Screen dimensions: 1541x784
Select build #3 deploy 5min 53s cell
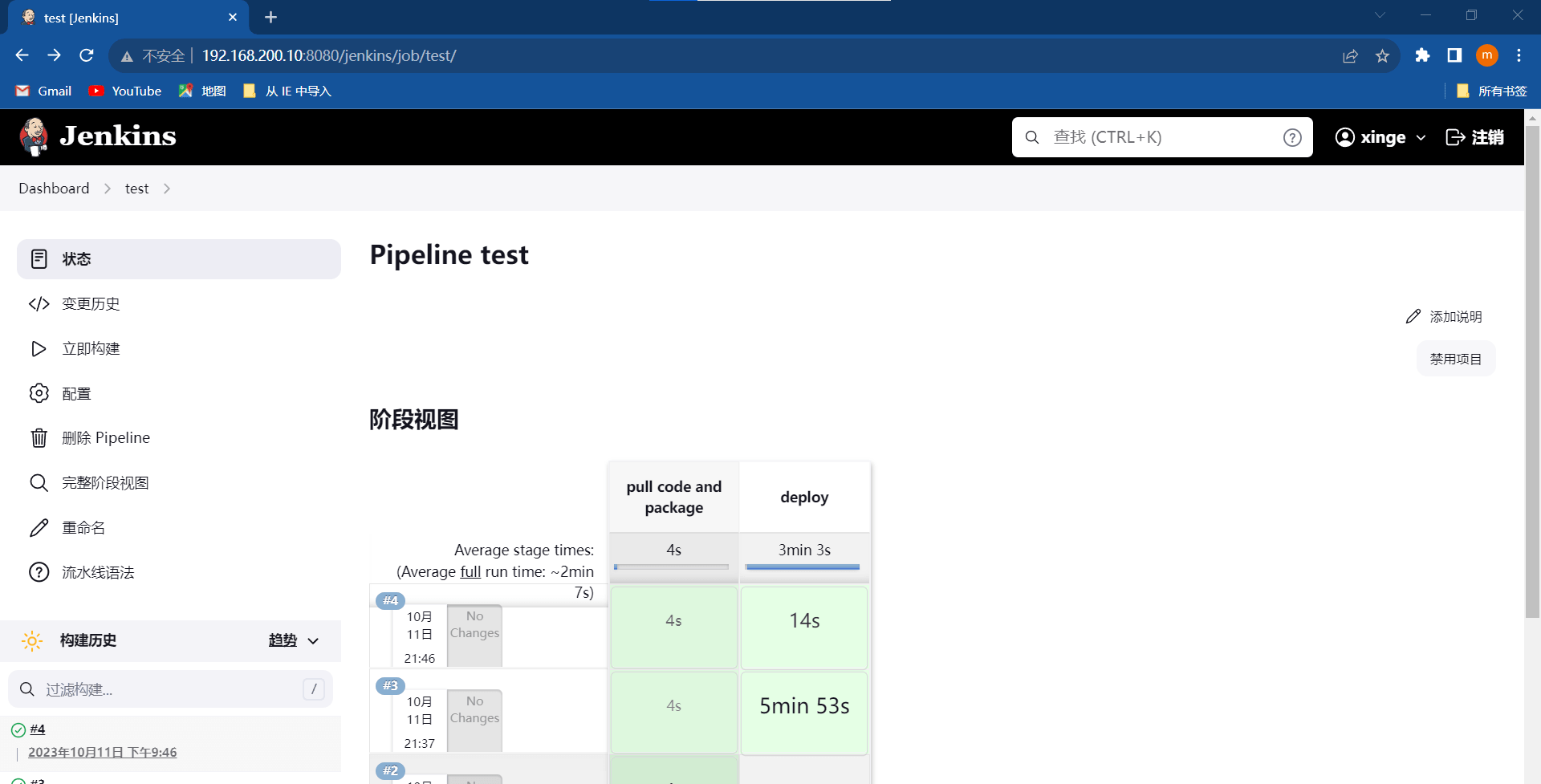[x=804, y=713]
